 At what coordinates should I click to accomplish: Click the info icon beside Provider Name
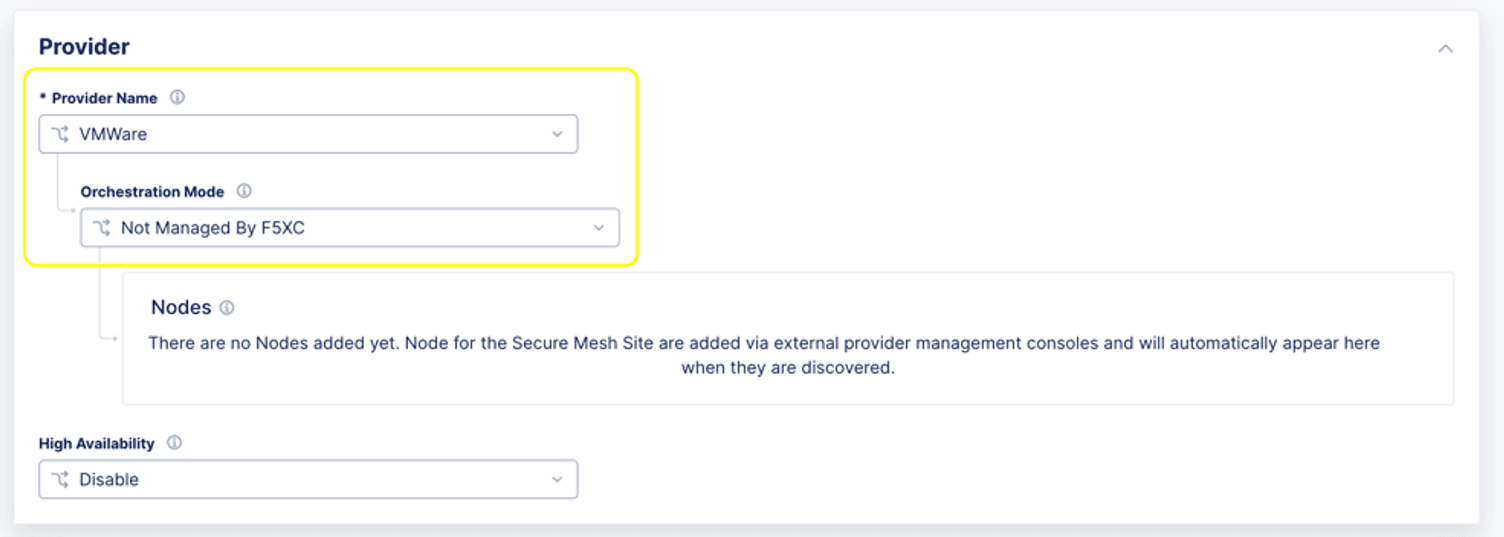[177, 98]
